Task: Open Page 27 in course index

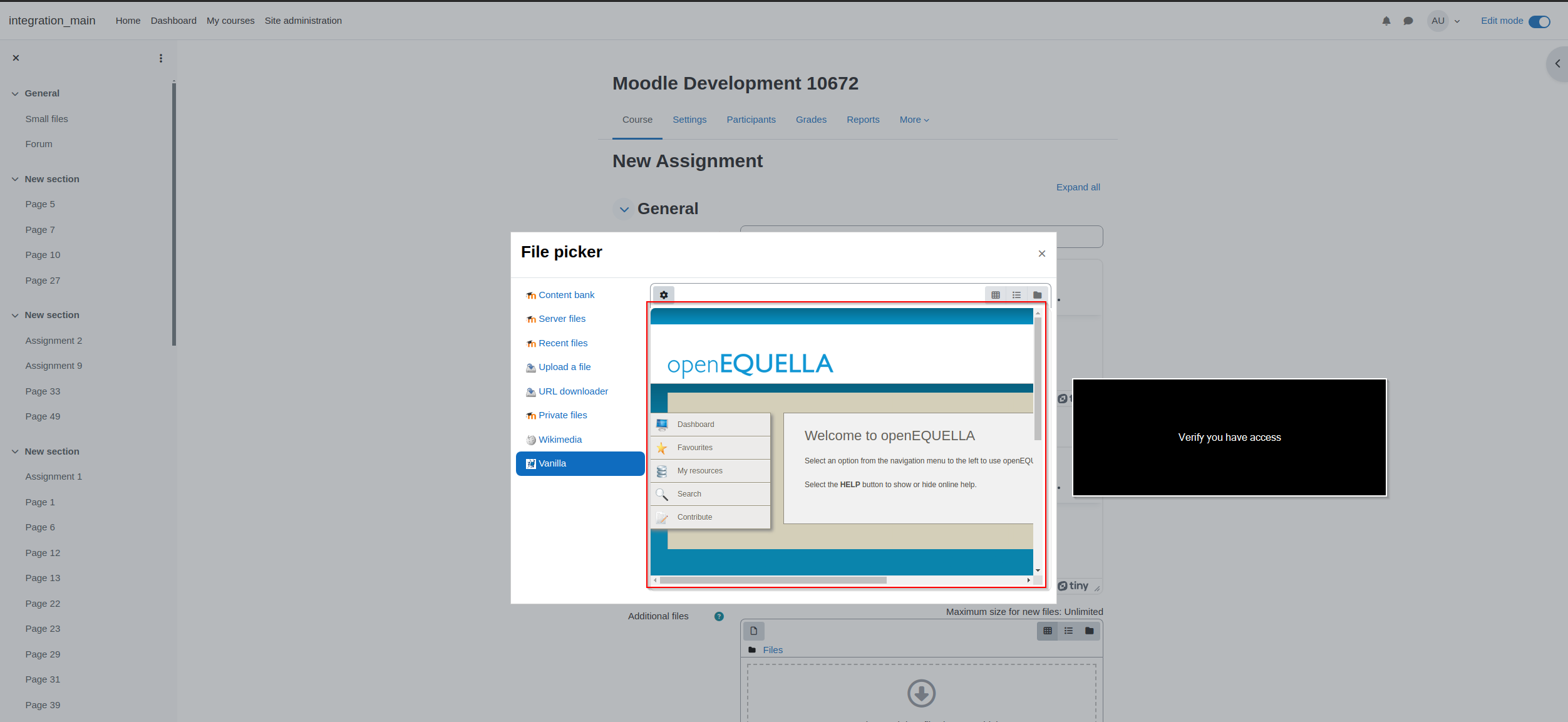Action: point(43,281)
